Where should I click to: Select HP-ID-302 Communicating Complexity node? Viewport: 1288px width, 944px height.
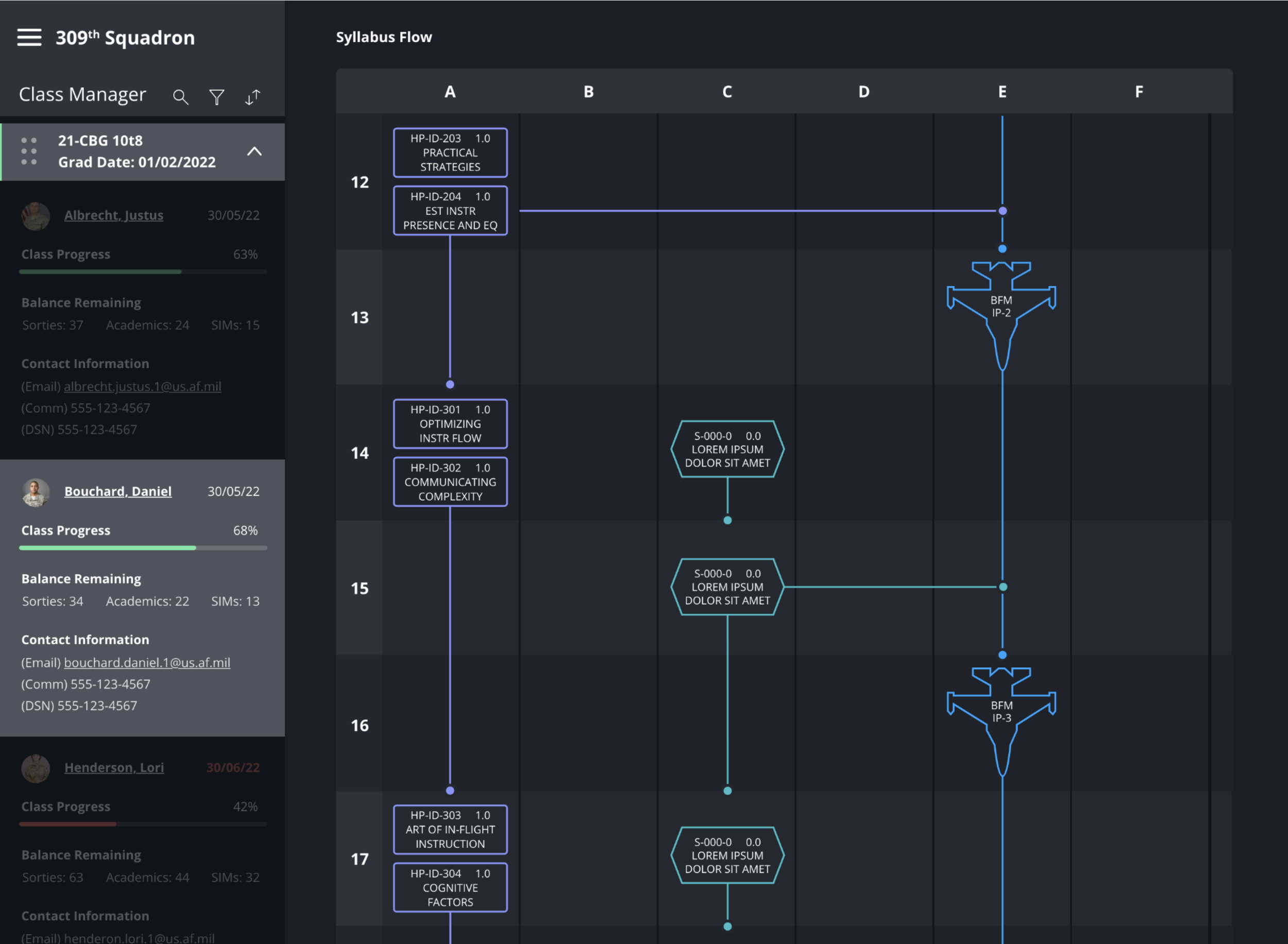(x=450, y=482)
